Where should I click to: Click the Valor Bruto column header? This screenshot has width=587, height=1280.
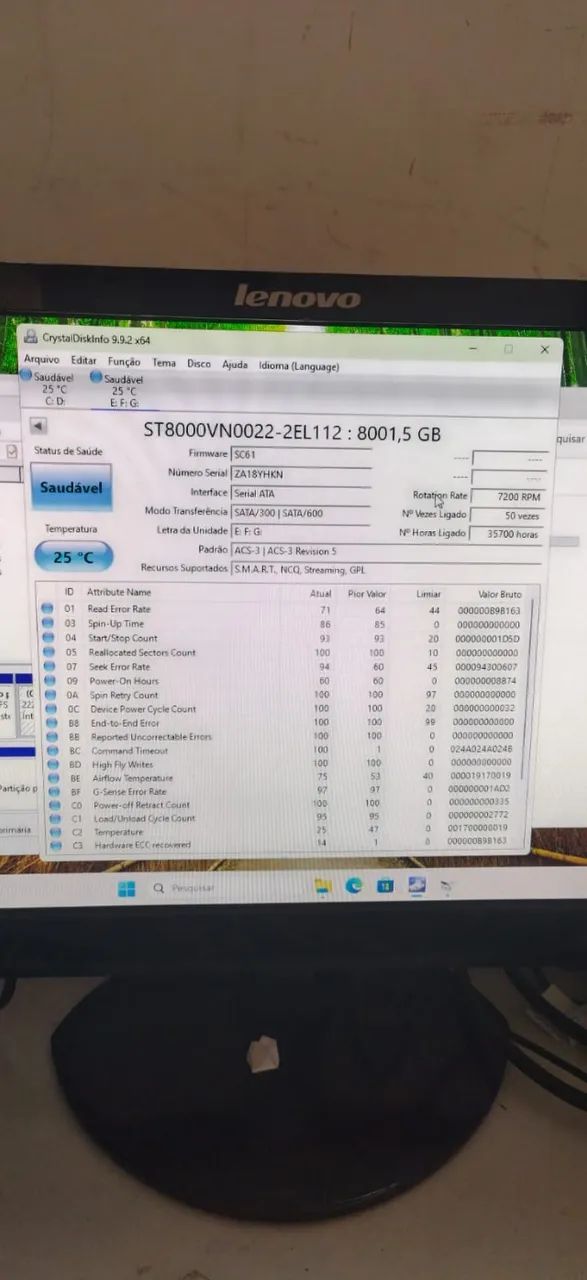tap(499, 594)
